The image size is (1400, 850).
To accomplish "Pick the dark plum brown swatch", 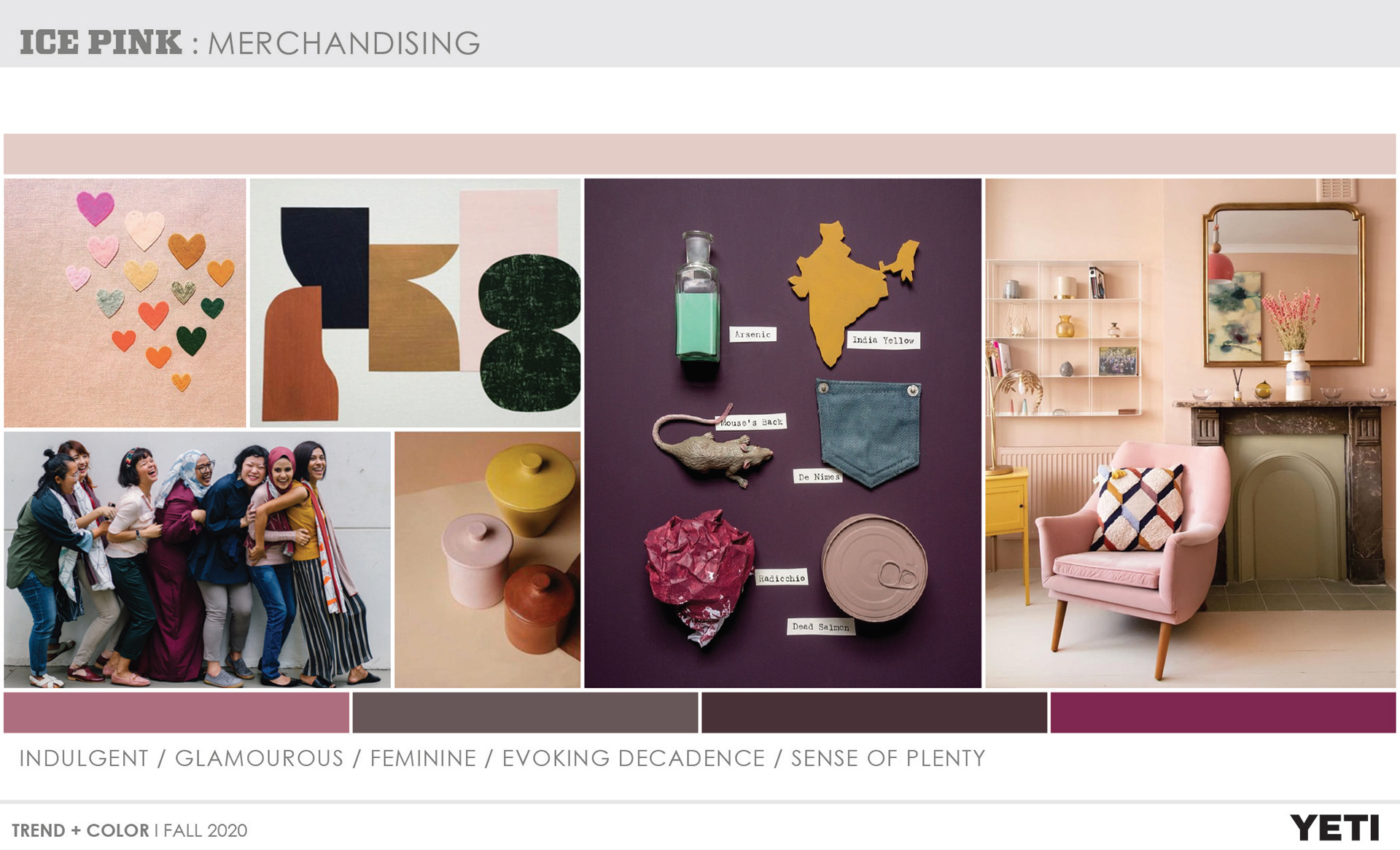I will 874,712.
